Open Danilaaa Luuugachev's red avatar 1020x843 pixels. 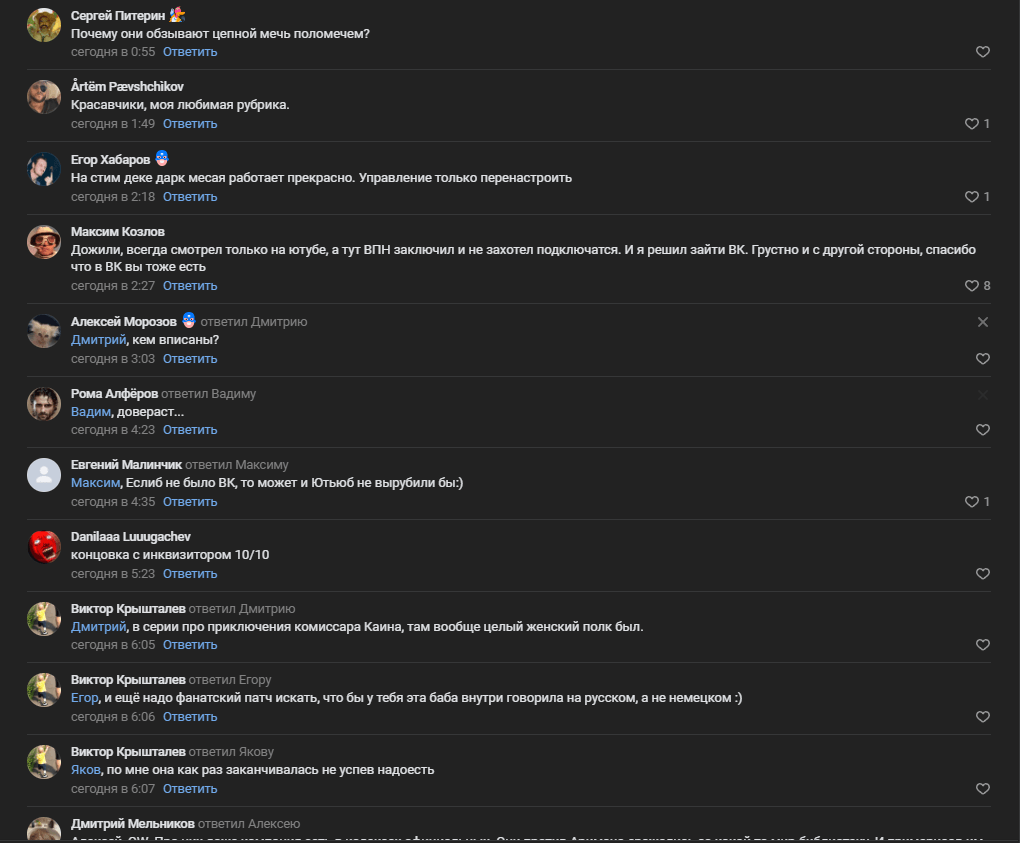coord(44,546)
